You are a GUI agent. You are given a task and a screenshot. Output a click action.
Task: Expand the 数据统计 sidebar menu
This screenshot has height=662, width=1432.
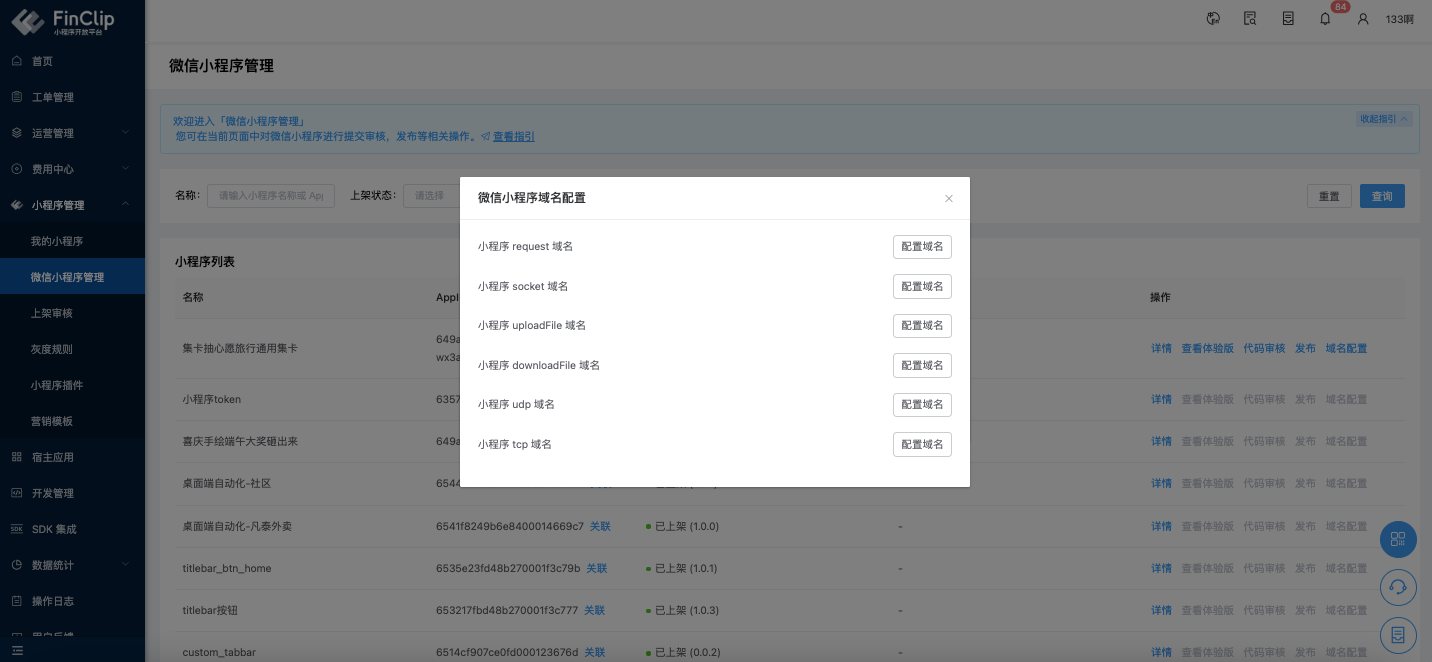pyautogui.click(x=72, y=565)
